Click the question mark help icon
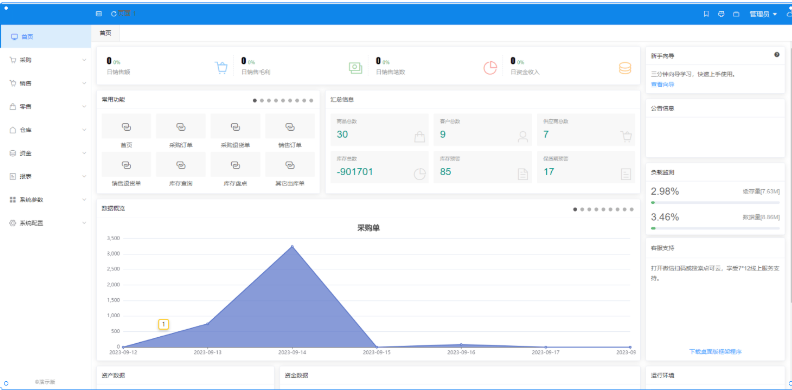 click(x=777, y=55)
